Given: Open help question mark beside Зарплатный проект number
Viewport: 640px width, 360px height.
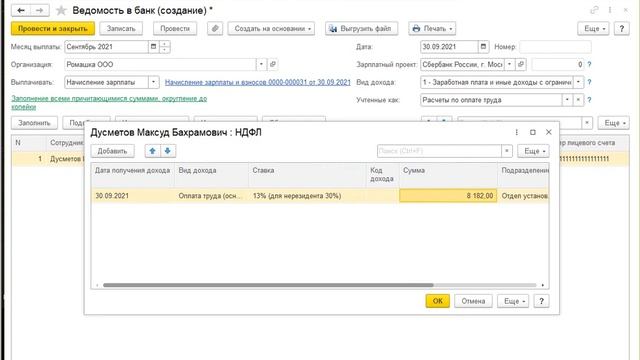Looking at the screenshot, I should pyautogui.click(x=589, y=64).
